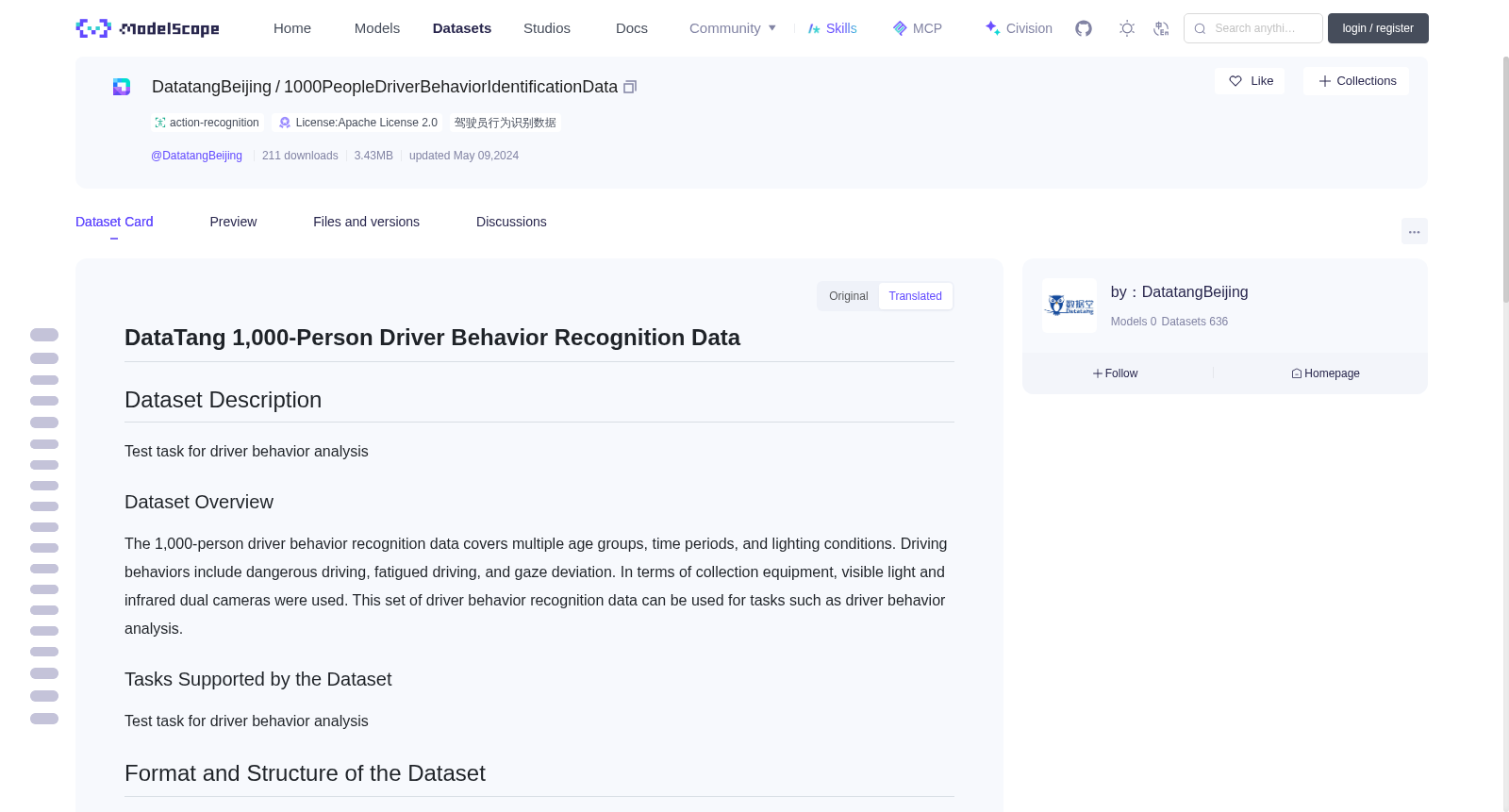Click '211 downloads' text
The width and height of the screenshot is (1509, 812).
pos(300,156)
